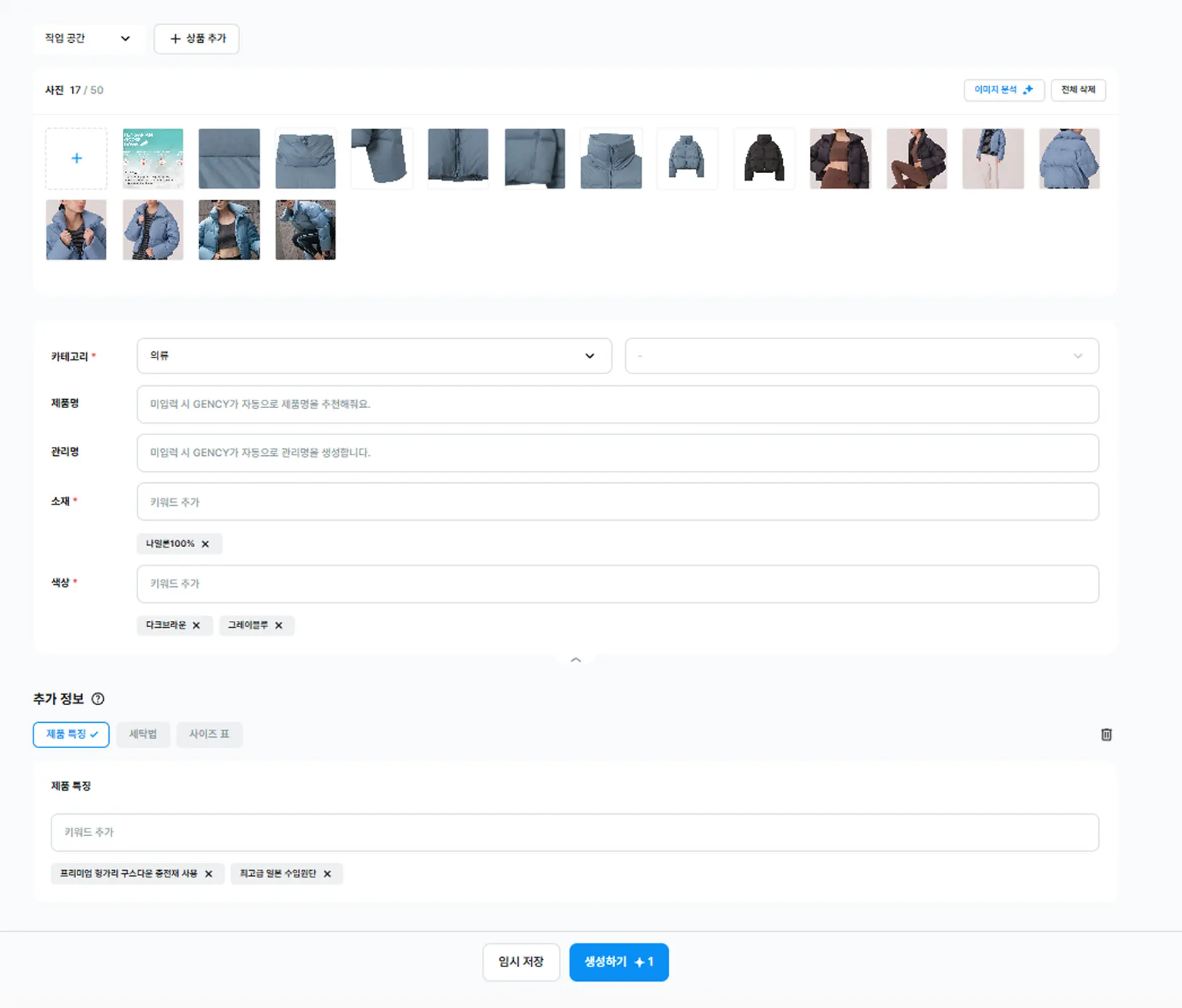The image size is (1182, 1008).
Task: Collapse the product form with the chevron
Action: point(576,659)
